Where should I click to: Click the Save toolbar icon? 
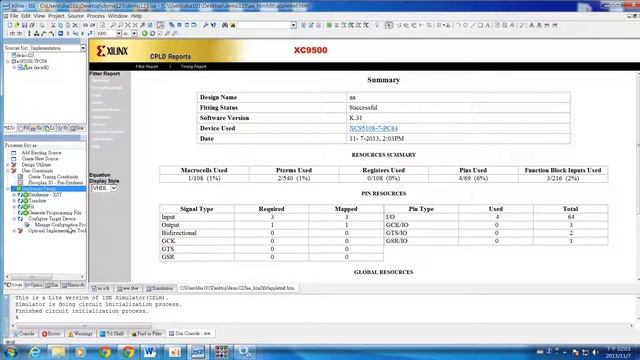(24, 25)
